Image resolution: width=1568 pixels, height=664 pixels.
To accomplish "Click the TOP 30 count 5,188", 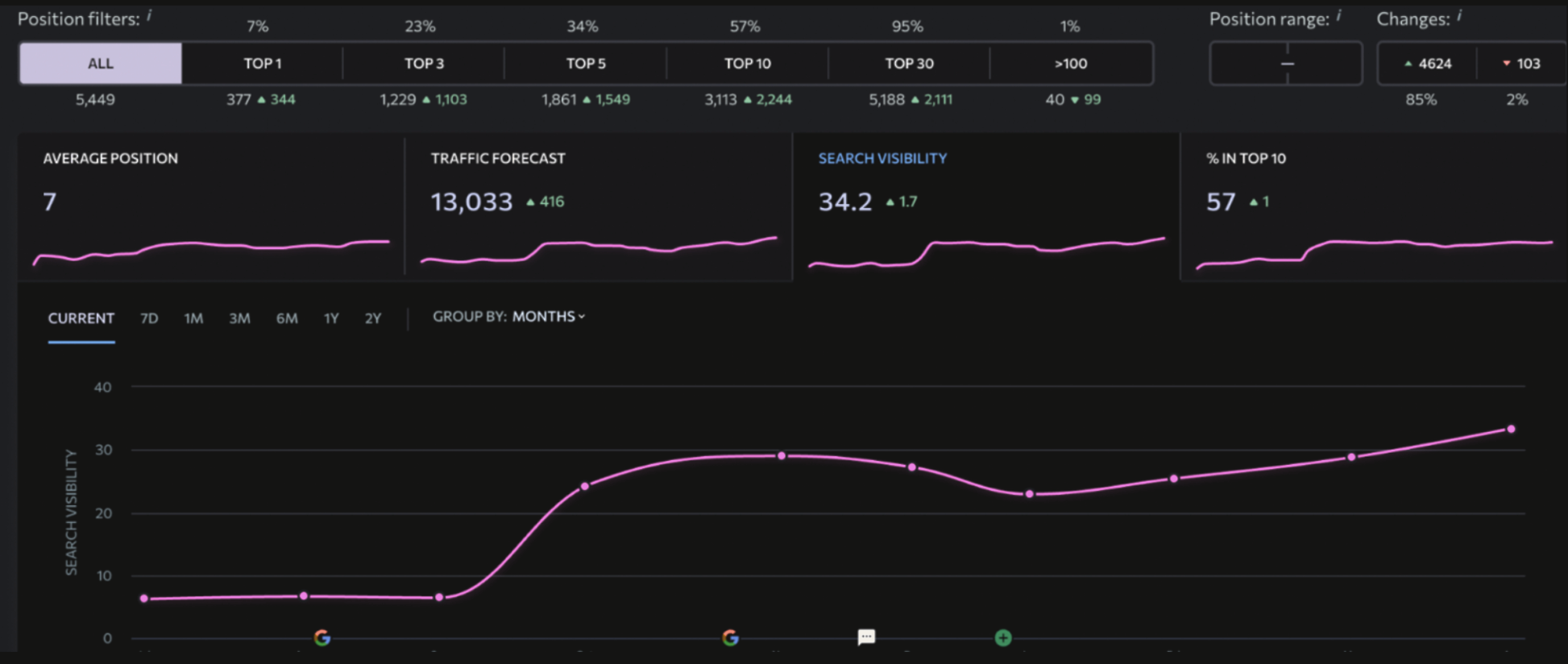I will (886, 100).
